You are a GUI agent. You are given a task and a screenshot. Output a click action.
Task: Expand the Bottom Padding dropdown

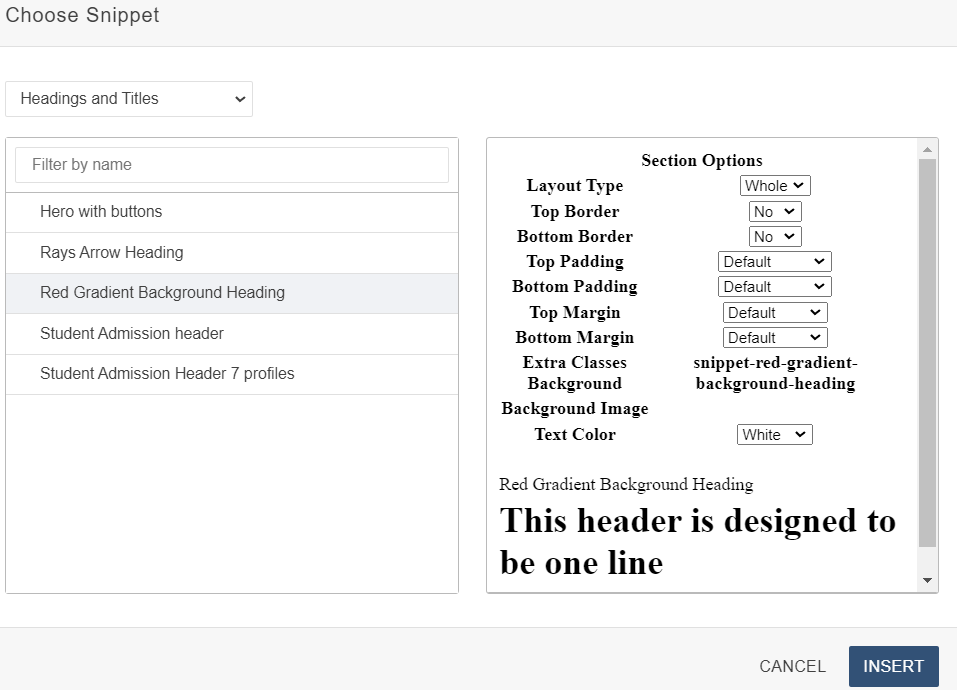coord(775,287)
